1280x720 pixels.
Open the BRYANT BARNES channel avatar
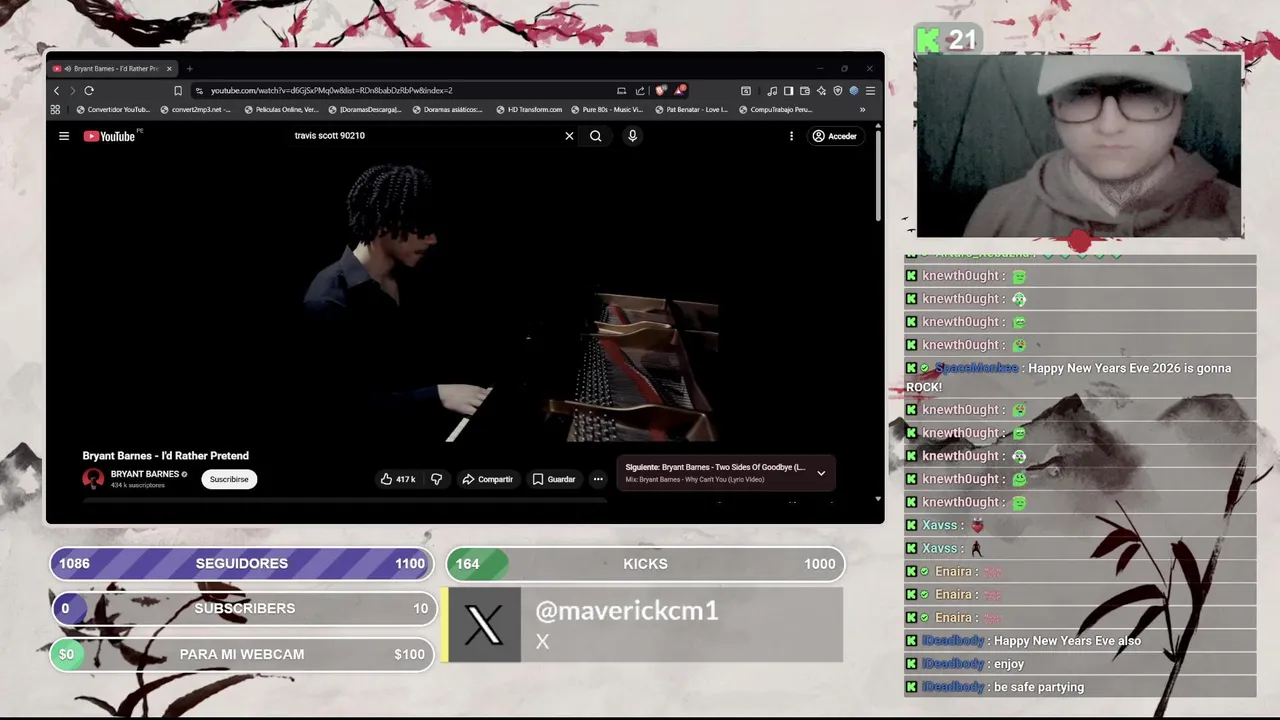coord(93,479)
